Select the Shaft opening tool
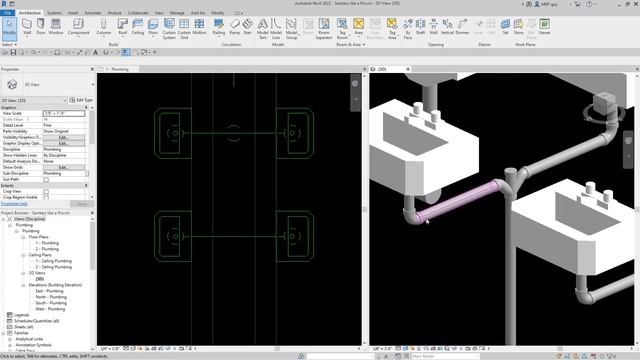This screenshot has height=360, width=640. point(420,27)
